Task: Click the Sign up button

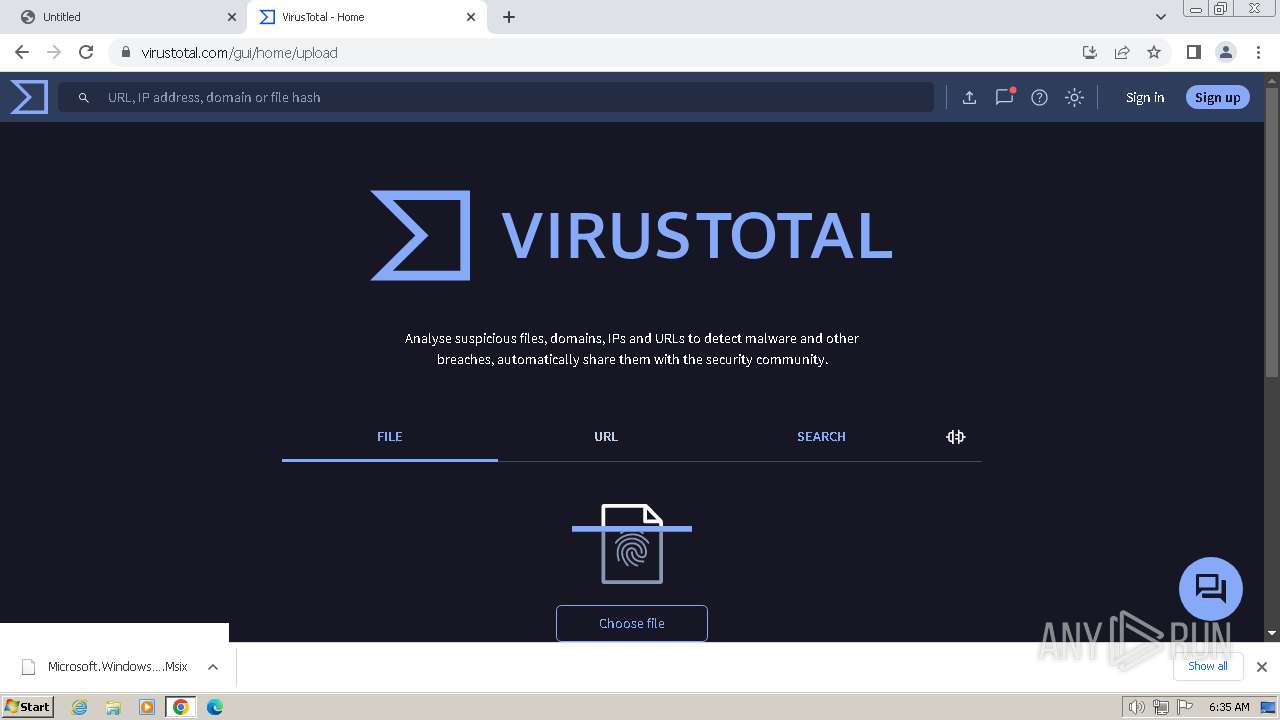Action: click(1217, 97)
